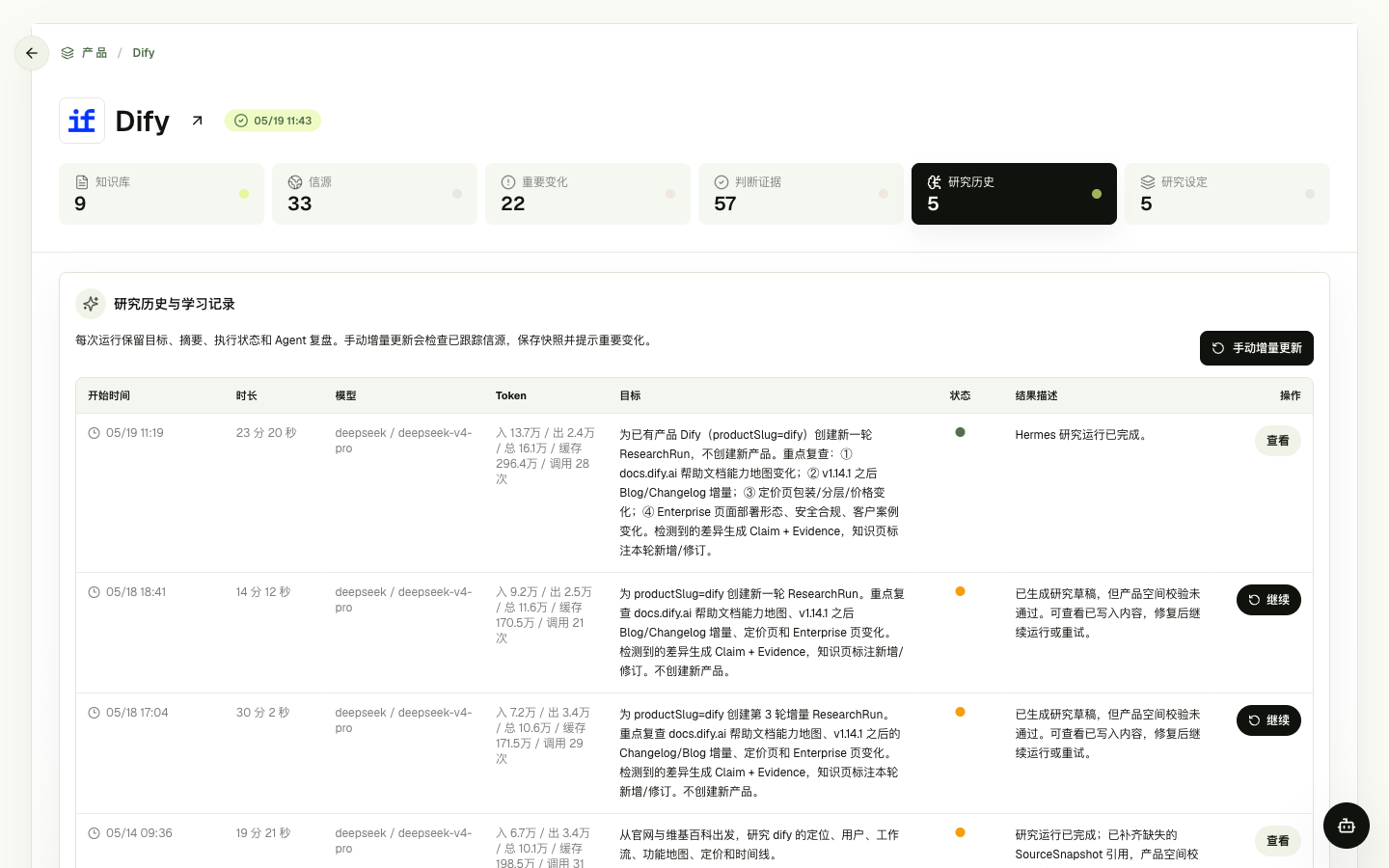
Task: Click the Dify product logo
Action: pos(82,121)
